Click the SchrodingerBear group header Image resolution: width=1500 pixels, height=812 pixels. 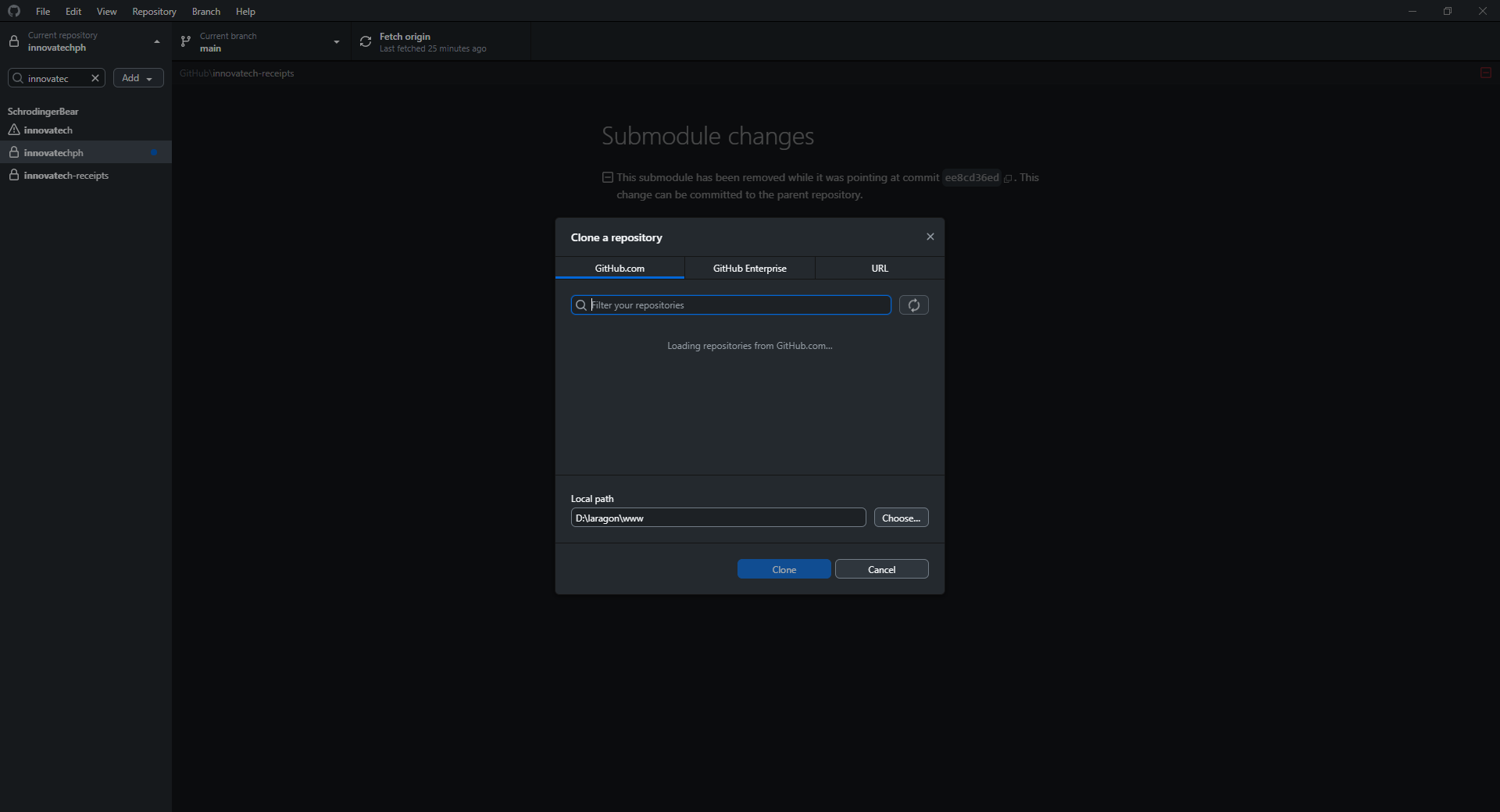tap(43, 112)
